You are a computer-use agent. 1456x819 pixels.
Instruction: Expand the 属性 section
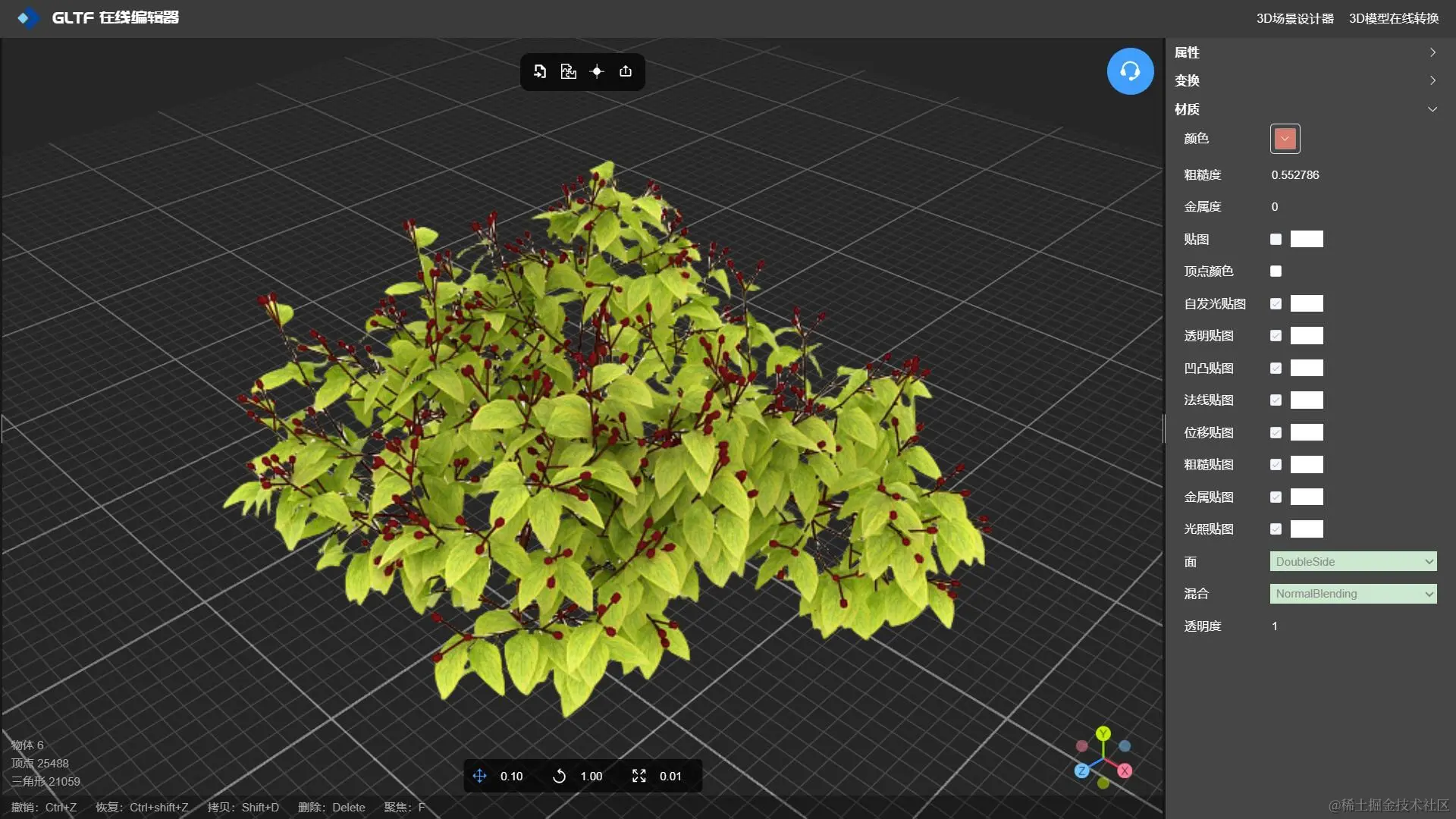coord(1304,52)
